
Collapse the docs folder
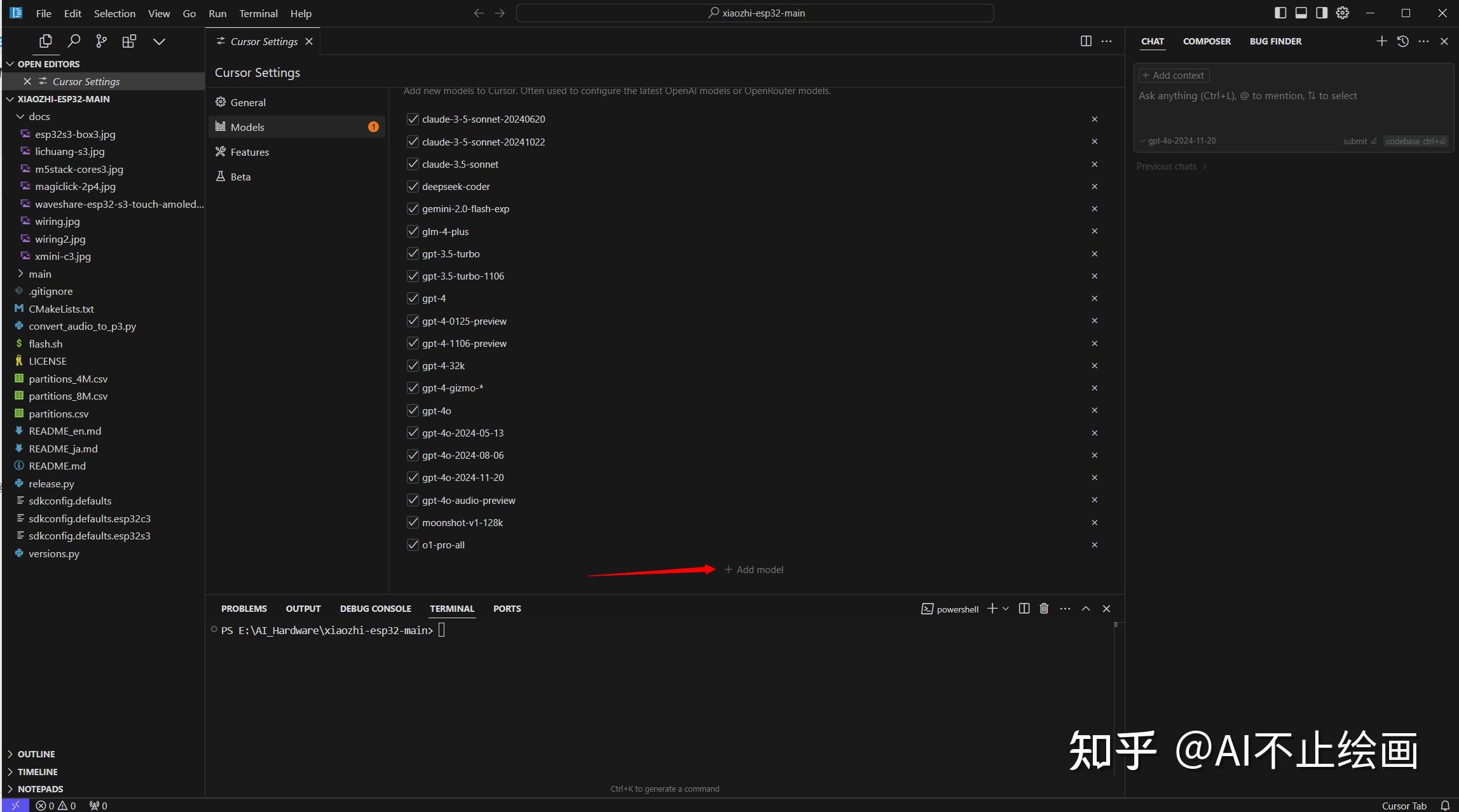click(20, 116)
